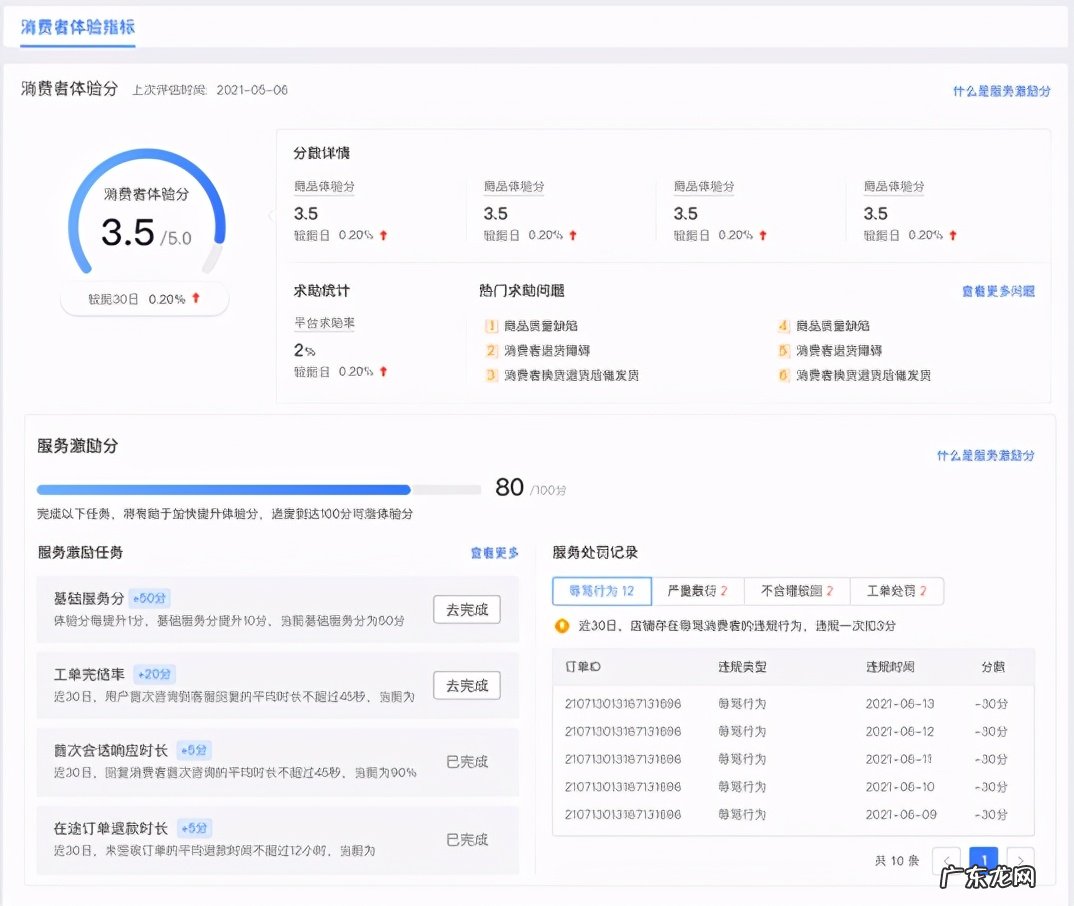Screen dimensions: 1074x906
Task: Select page 1 in the pagination control
Action: tap(984, 860)
